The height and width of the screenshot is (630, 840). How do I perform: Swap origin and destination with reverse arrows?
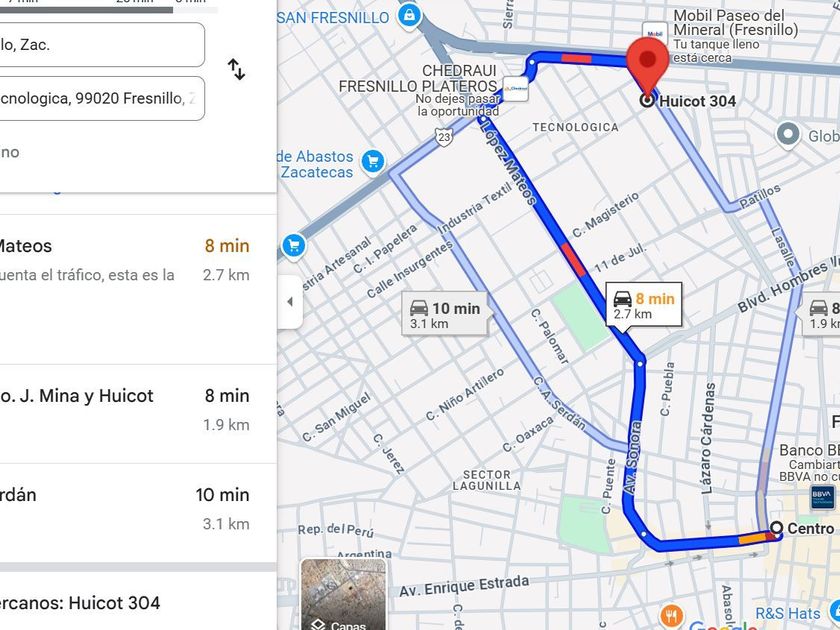pyautogui.click(x=236, y=70)
